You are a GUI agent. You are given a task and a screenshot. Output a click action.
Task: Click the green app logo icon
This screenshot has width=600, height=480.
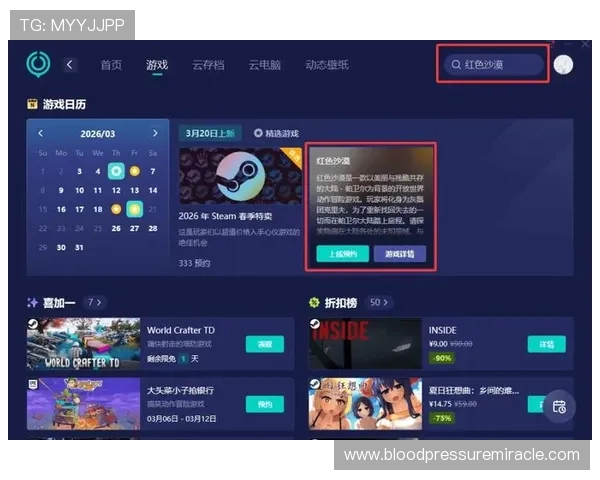coord(38,64)
